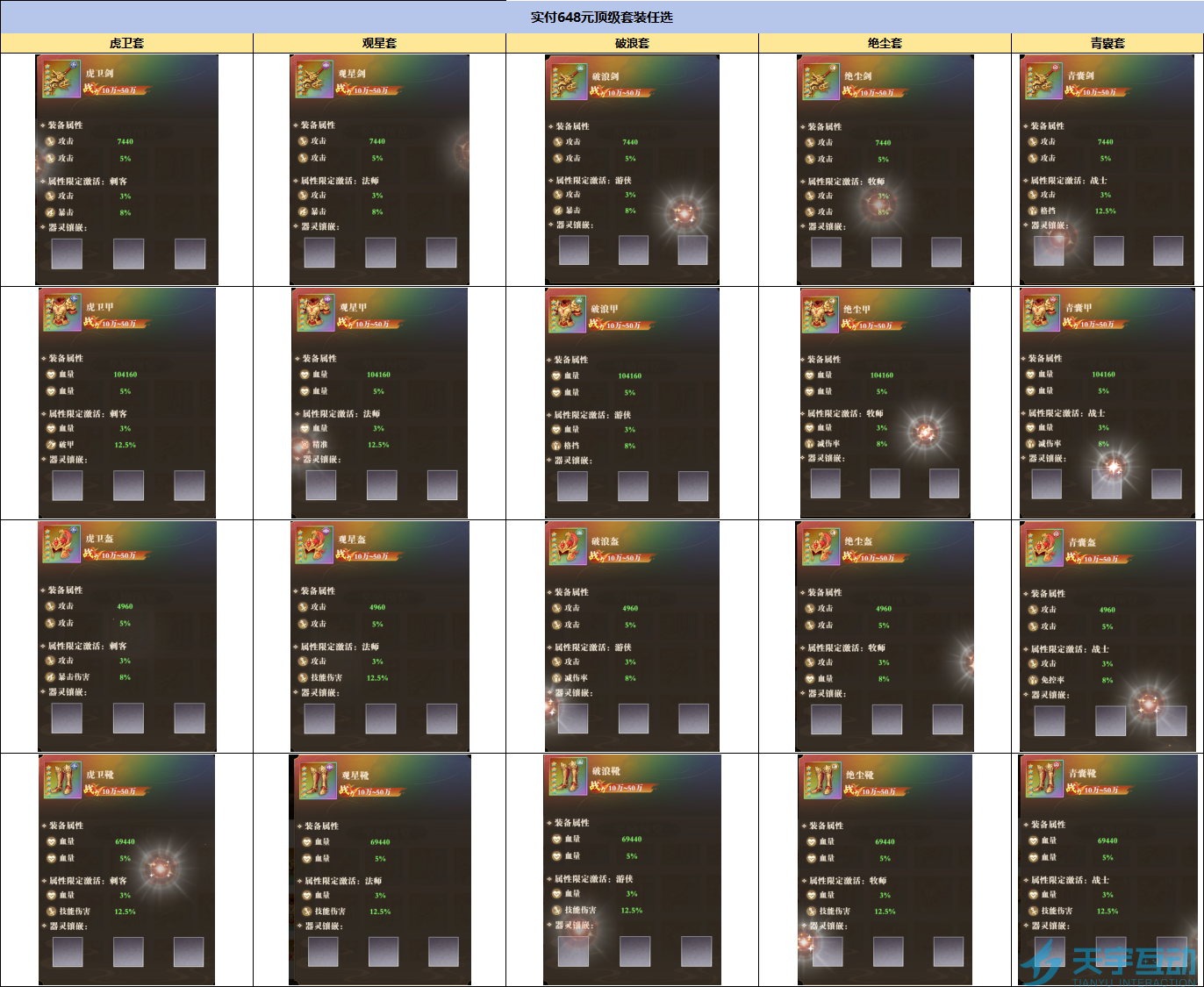This screenshot has height=987, width=1204.
Task: Open the 观星靴 boots icon
Action: [x=318, y=780]
